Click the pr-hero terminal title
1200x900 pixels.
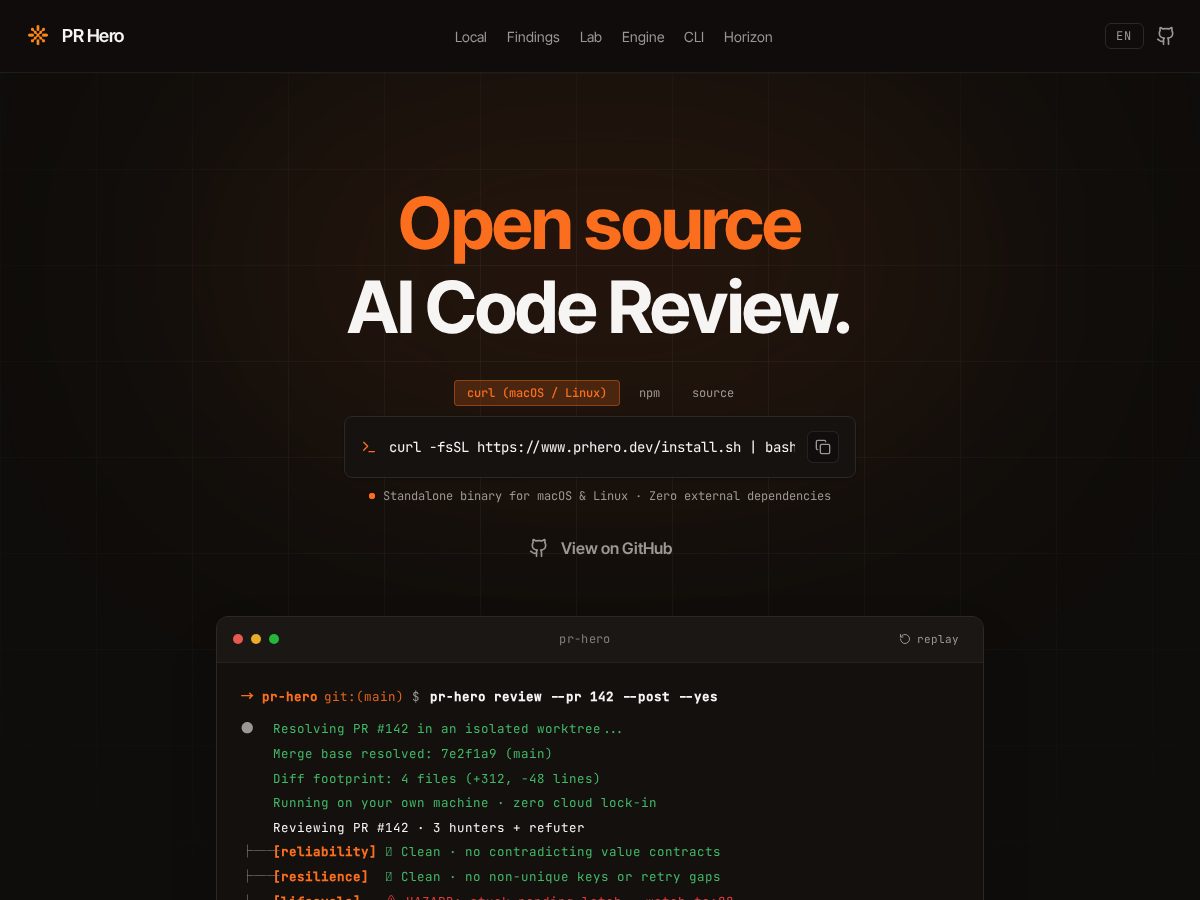coord(585,639)
